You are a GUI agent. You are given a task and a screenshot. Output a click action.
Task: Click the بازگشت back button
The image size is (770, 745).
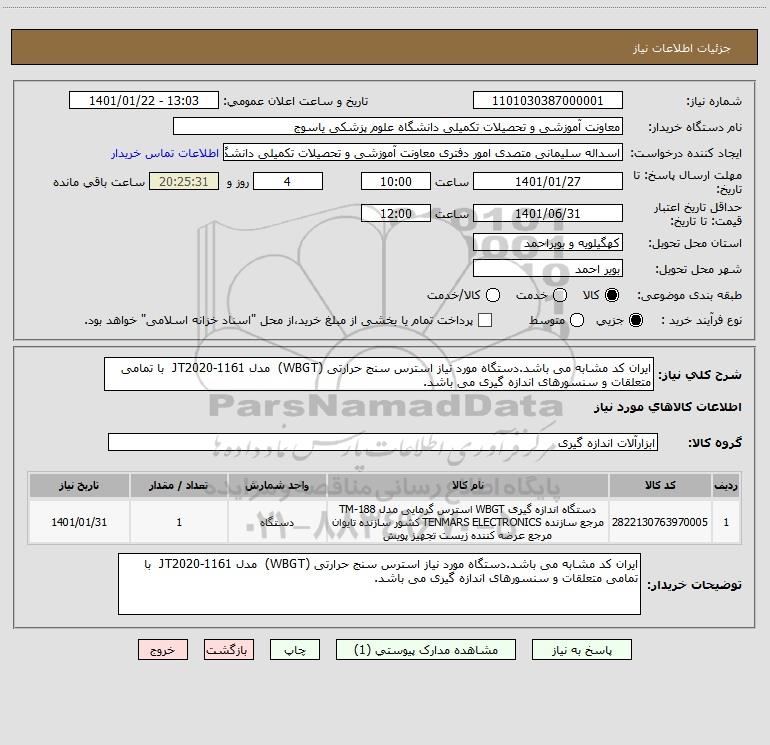pyautogui.click(x=229, y=650)
